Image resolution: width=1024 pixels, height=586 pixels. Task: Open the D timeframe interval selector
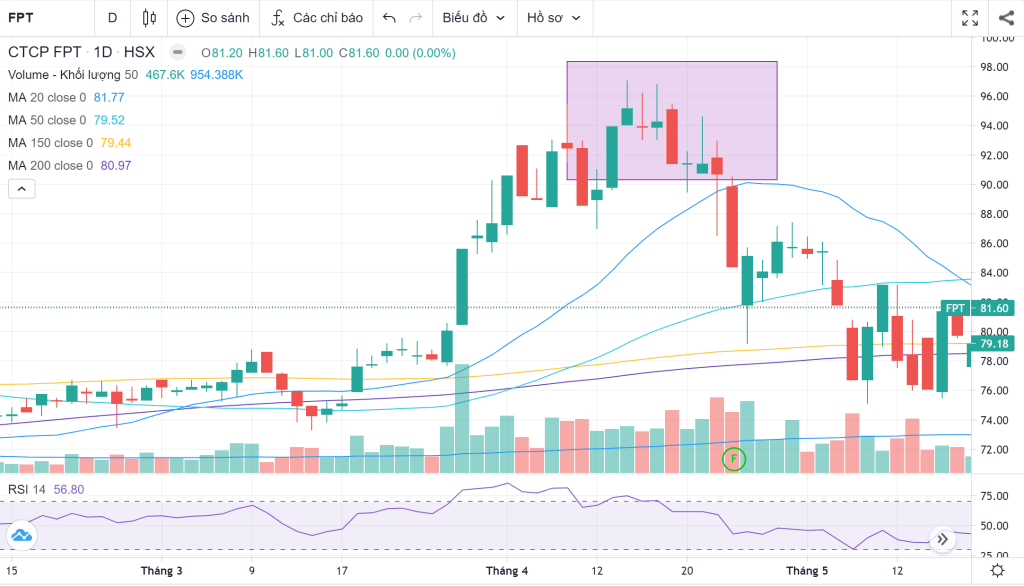[x=112, y=18]
